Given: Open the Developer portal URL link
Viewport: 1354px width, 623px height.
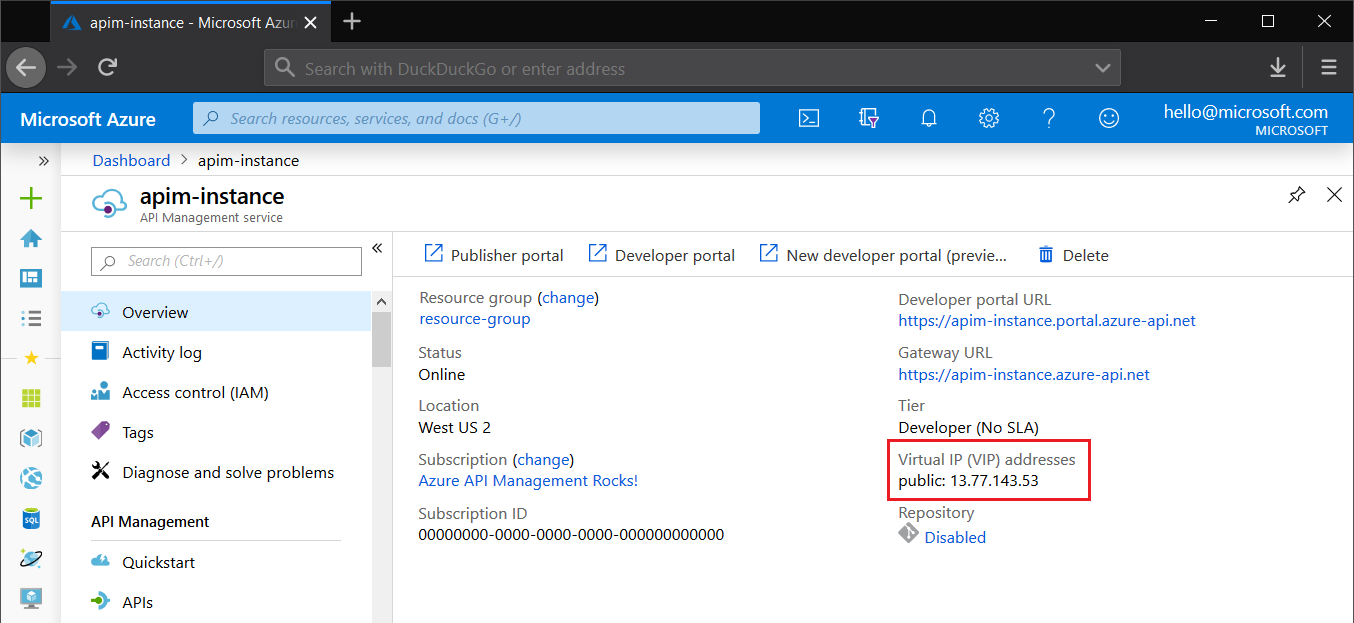Looking at the screenshot, I should (x=1047, y=321).
